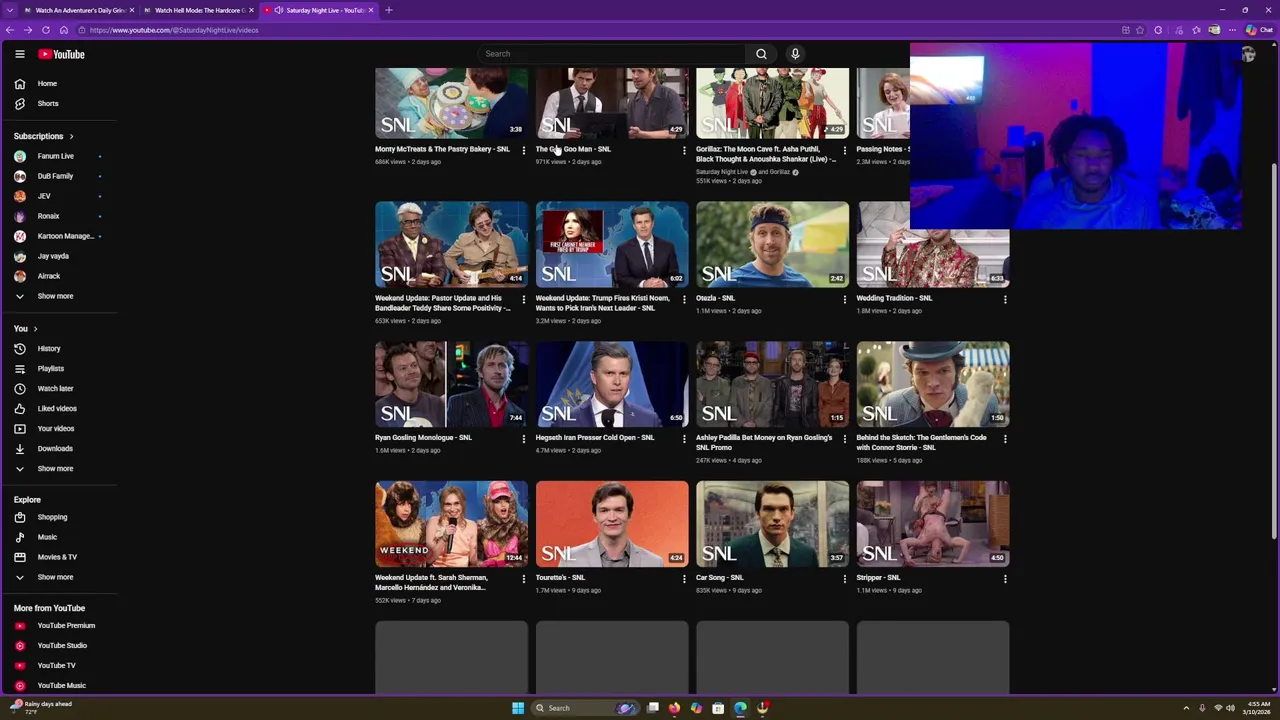This screenshot has height=720, width=1280.
Task: Open Liked videos list
Action: click(x=58, y=409)
